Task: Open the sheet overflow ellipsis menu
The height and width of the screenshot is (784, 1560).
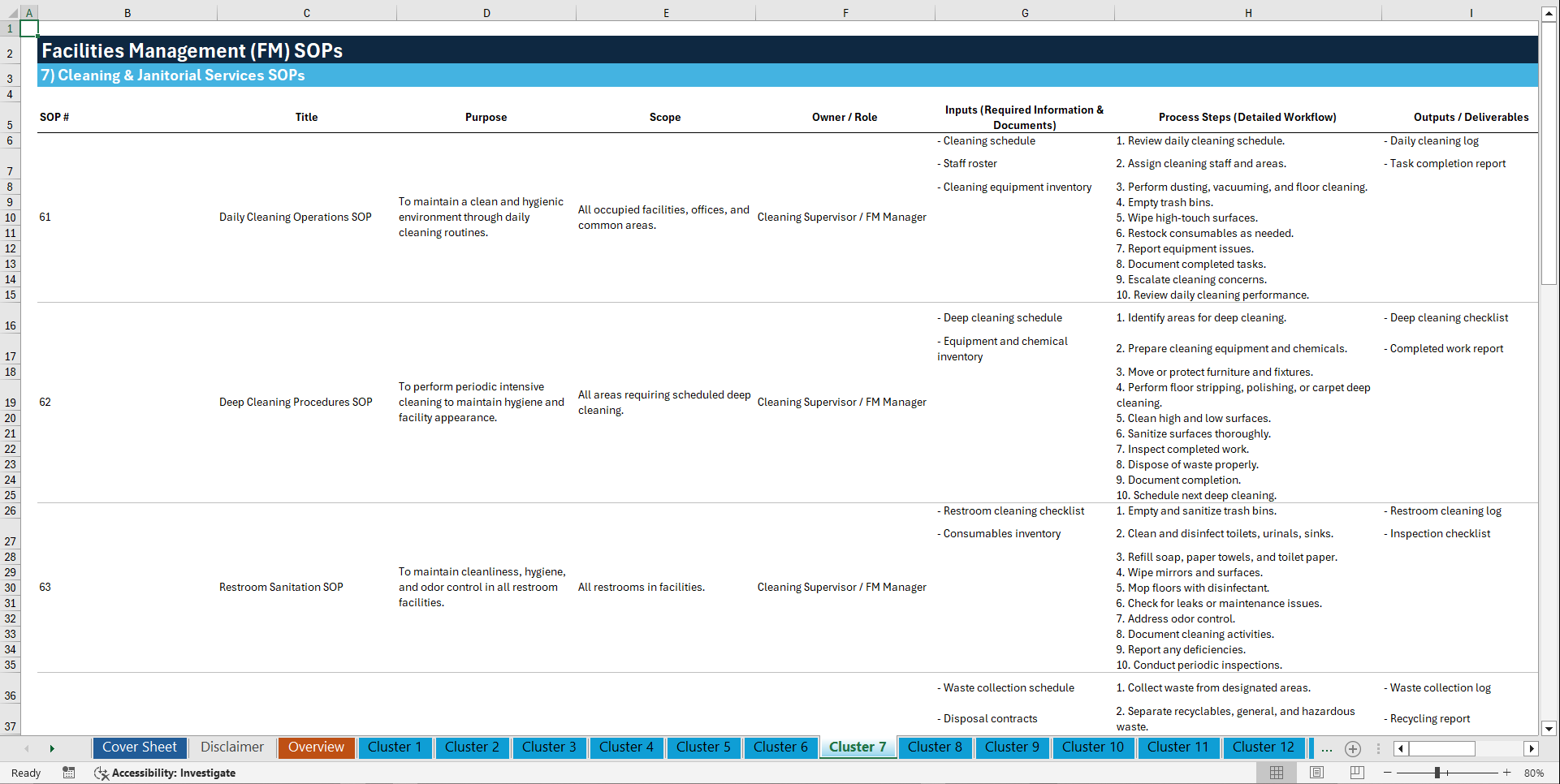Action: tap(1327, 749)
